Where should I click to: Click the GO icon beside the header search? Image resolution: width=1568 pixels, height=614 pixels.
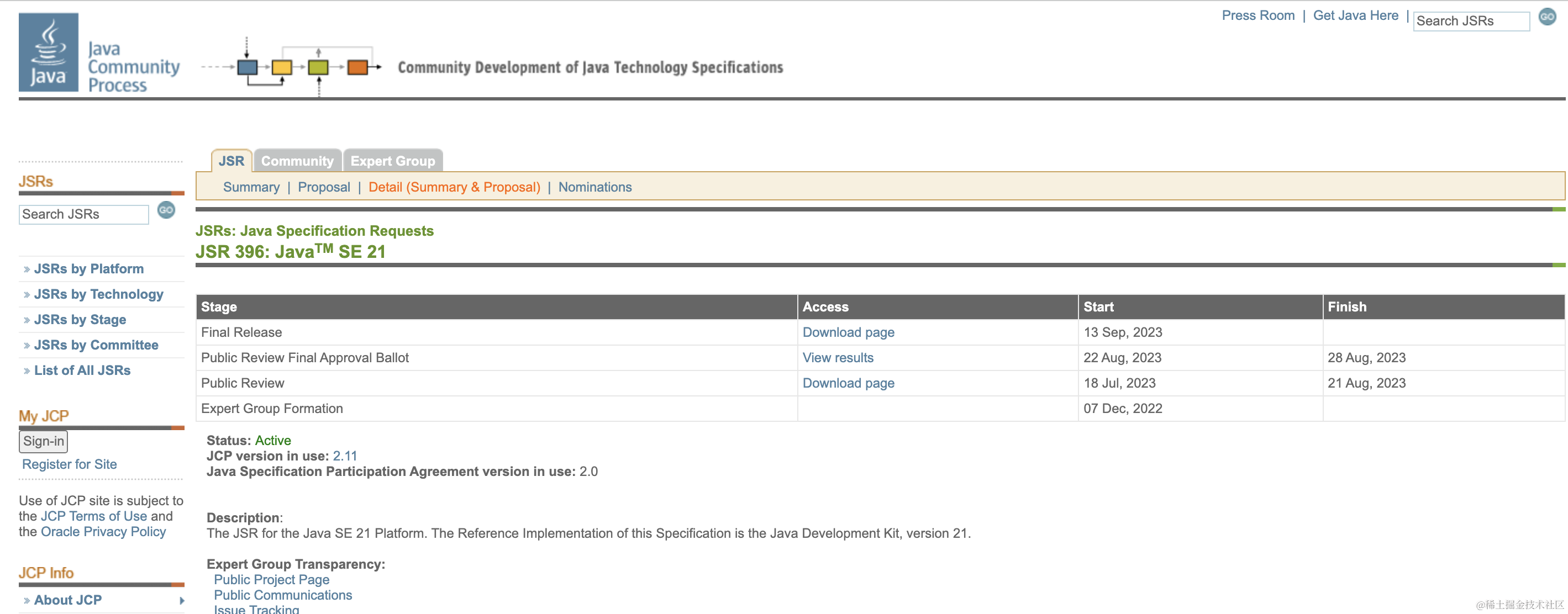[1546, 17]
